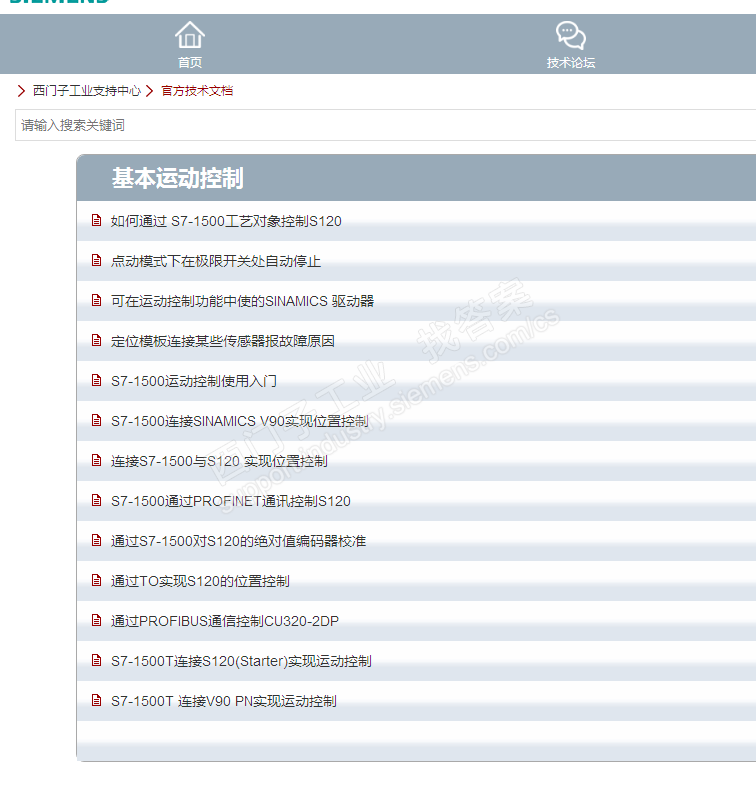
Task: Click the arrow before 官方技术文档
Action: pos(150,91)
